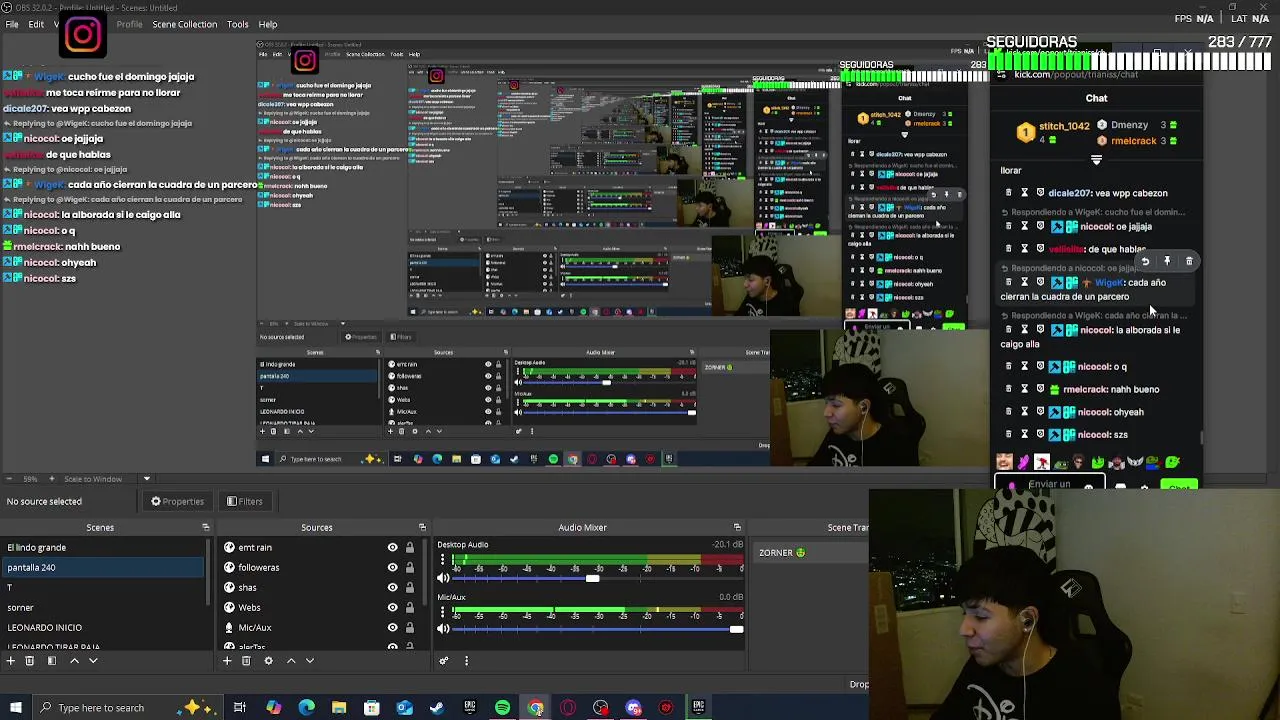Open Microsoft Edge from the taskbar
Image resolution: width=1280 pixels, height=720 pixels.
click(x=306, y=708)
